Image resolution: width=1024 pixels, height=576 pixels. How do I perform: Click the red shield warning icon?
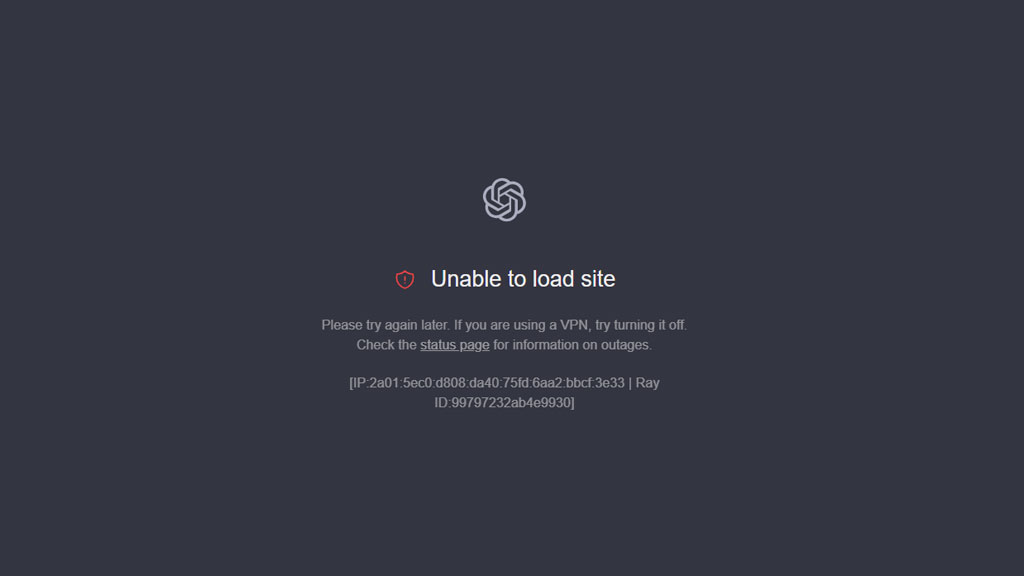[x=405, y=280]
